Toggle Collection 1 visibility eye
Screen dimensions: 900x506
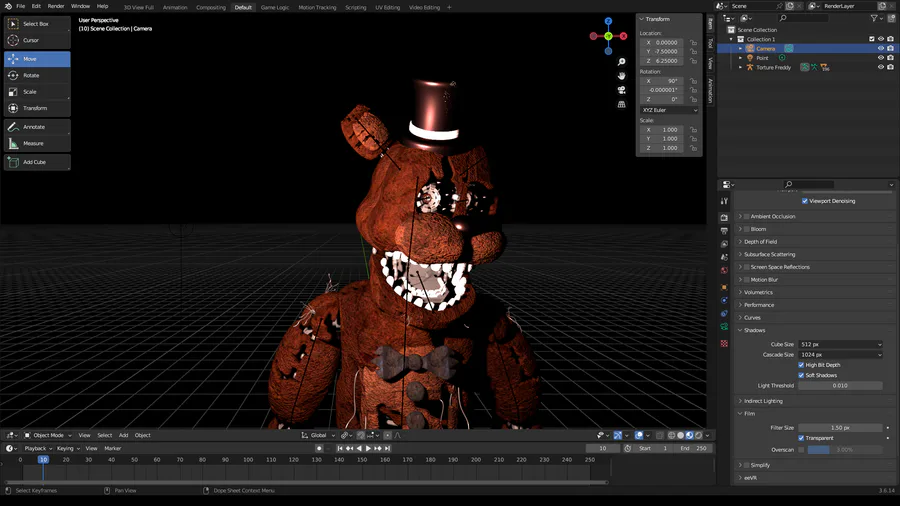click(x=881, y=39)
